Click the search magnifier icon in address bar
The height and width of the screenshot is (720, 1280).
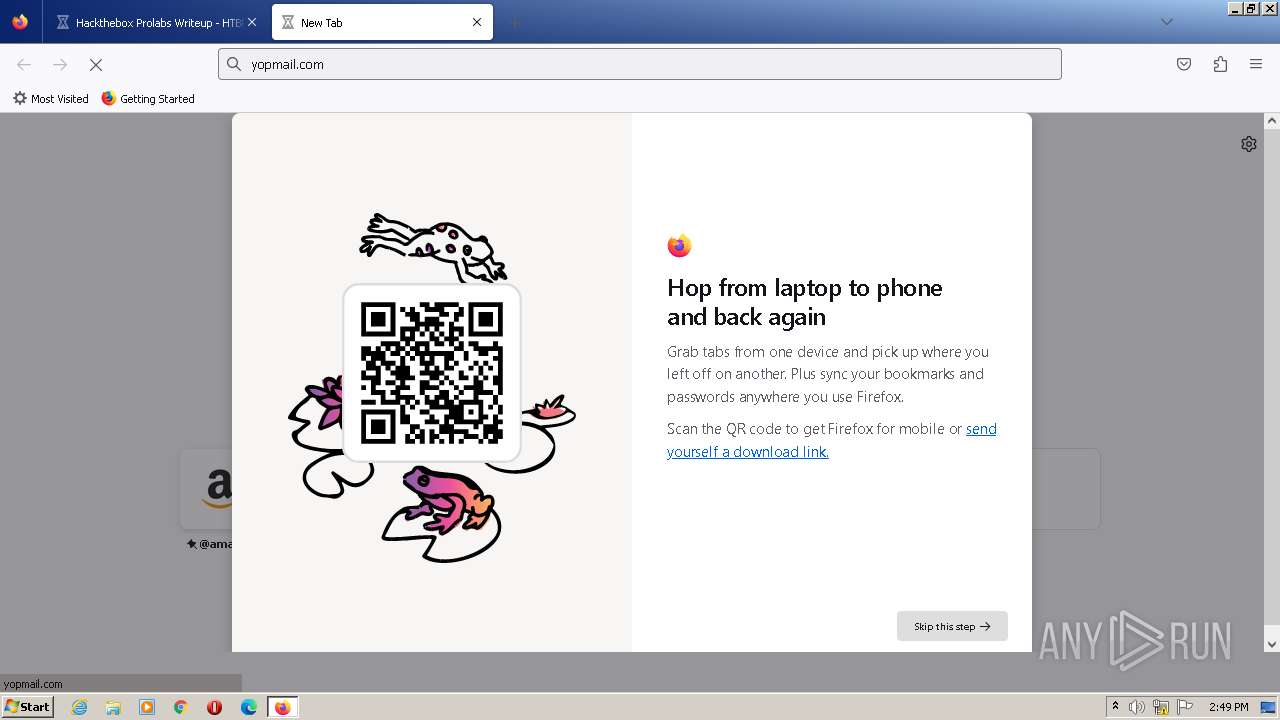234,64
